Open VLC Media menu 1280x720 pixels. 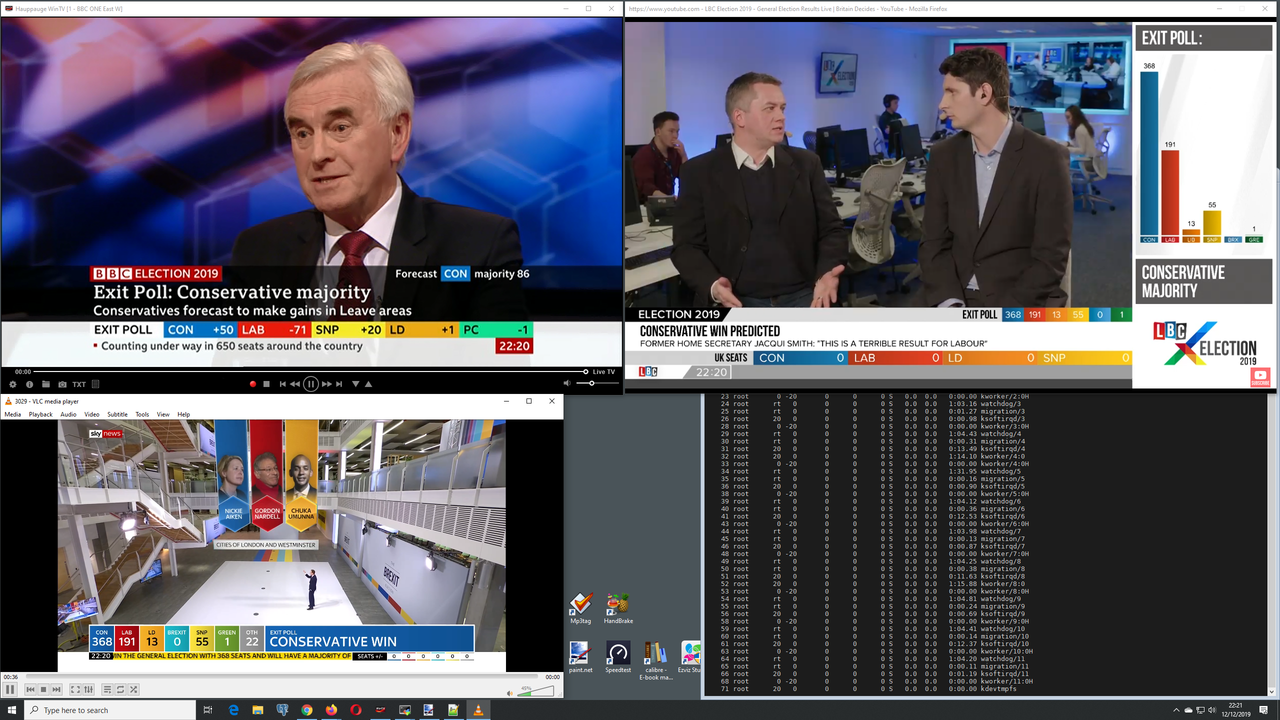[x=12, y=414]
